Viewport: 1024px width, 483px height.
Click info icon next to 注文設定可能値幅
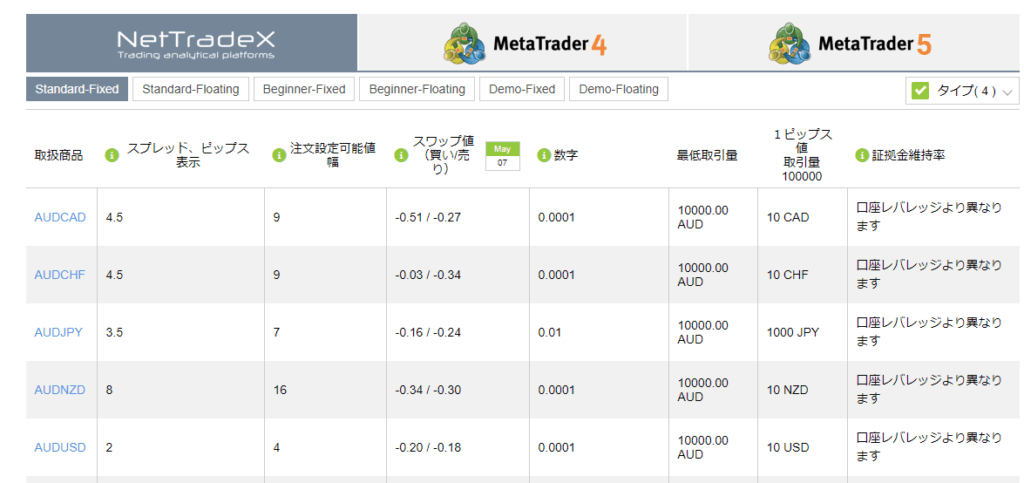click(280, 155)
